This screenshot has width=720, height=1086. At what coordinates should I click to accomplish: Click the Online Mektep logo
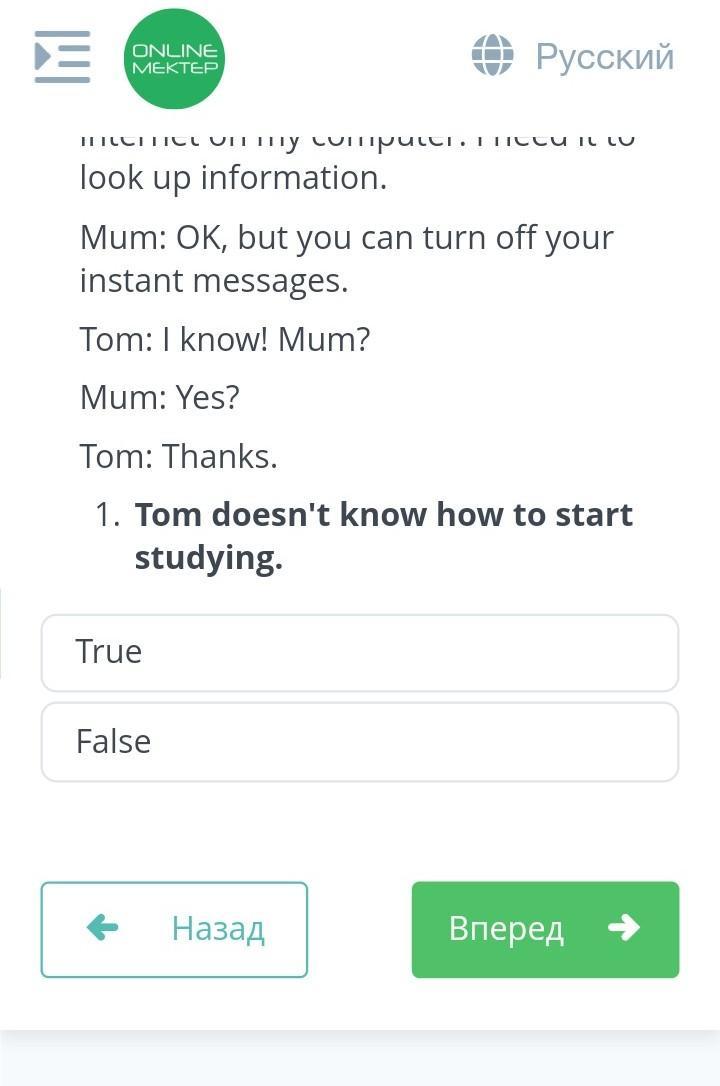tap(174, 59)
